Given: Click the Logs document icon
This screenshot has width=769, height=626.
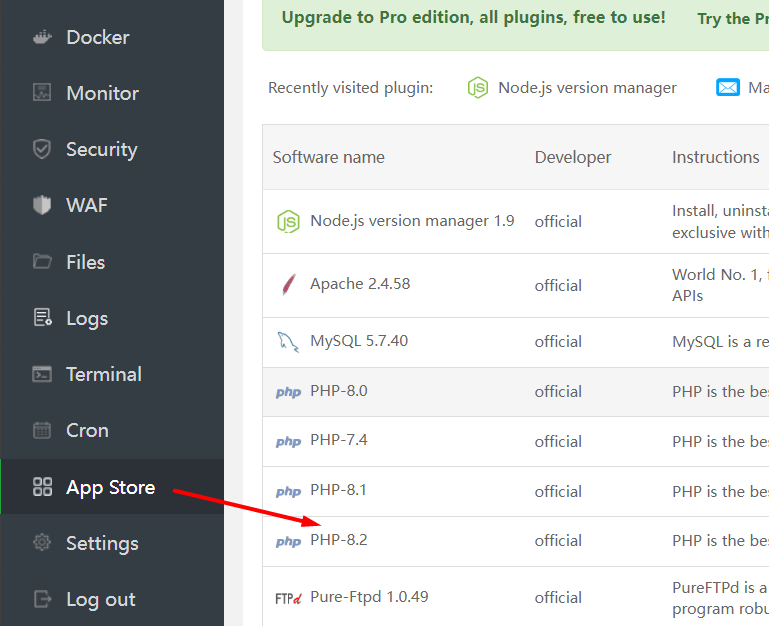Looking at the screenshot, I should 43,317.
